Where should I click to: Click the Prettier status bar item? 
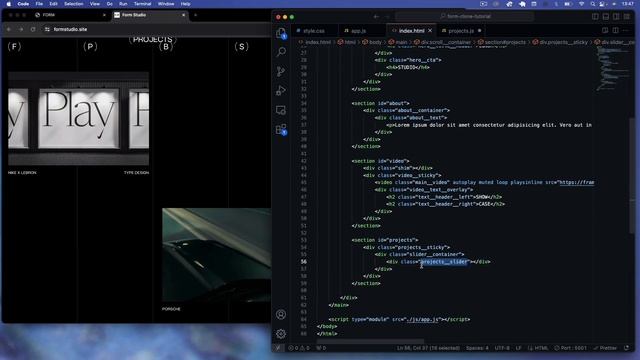tap(604, 348)
